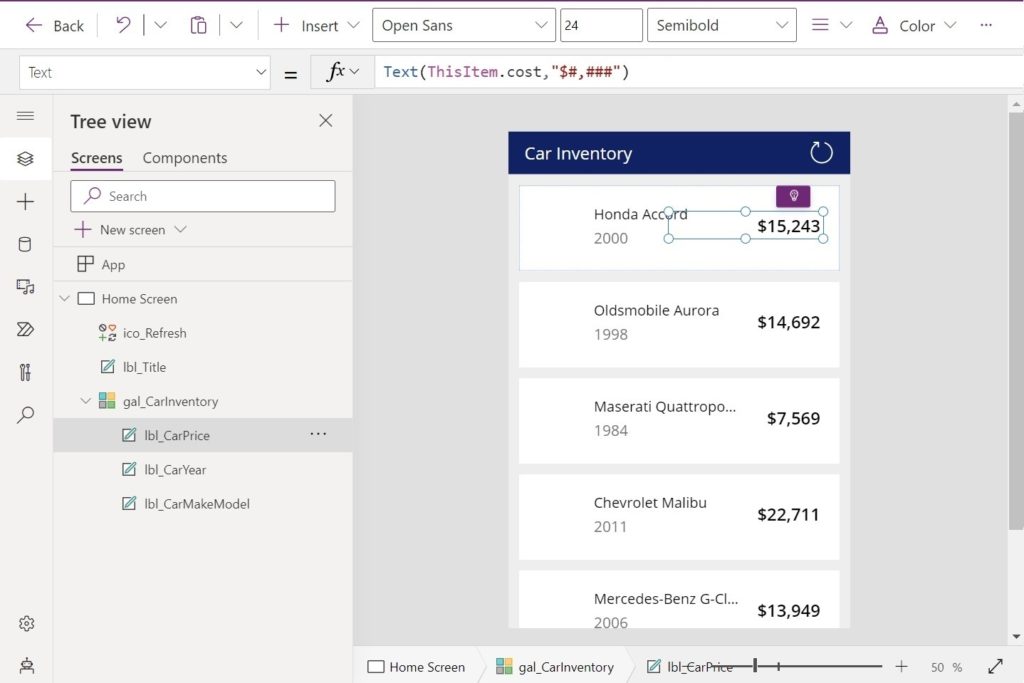1024x683 pixels.
Task: Click the Back button
Action: tap(55, 26)
